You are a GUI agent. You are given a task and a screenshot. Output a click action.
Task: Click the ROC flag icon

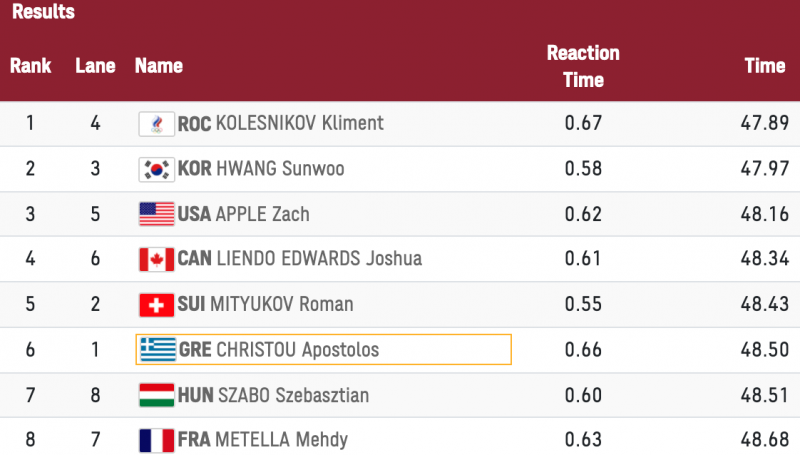[156, 124]
